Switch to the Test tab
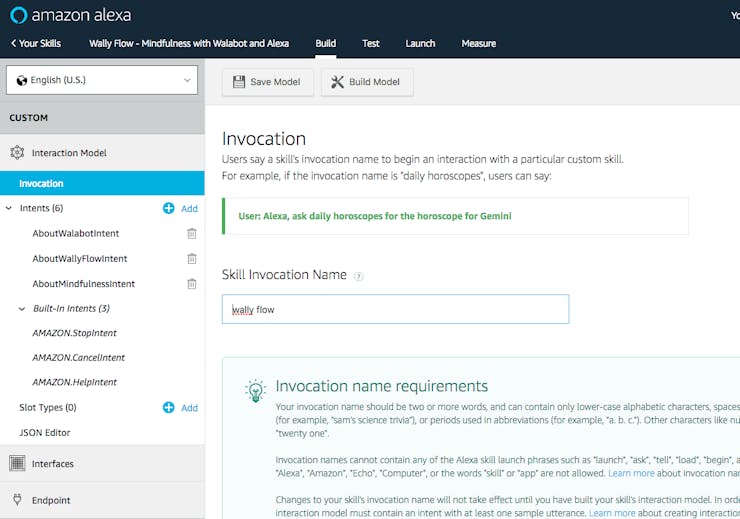This screenshot has height=519, width=740. [x=371, y=43]
